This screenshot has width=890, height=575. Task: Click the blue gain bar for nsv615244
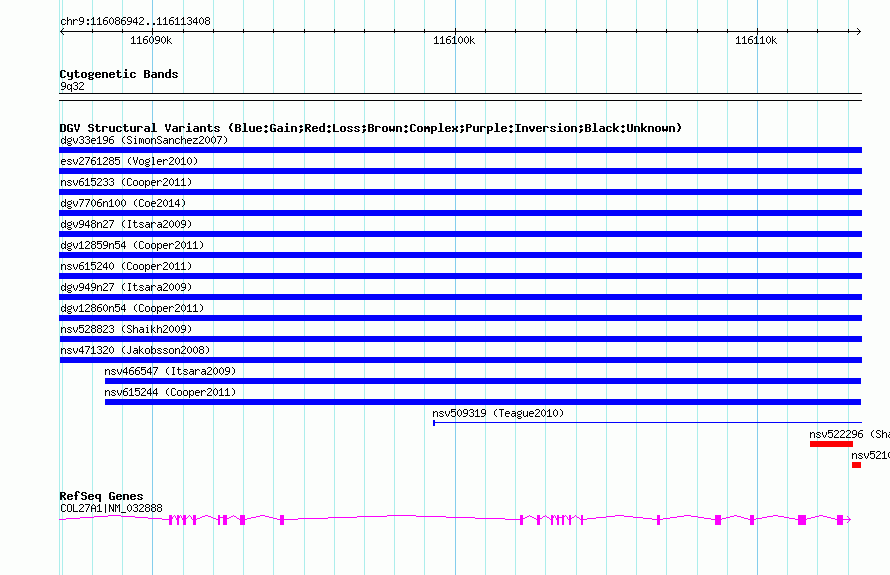pos(483,402)
